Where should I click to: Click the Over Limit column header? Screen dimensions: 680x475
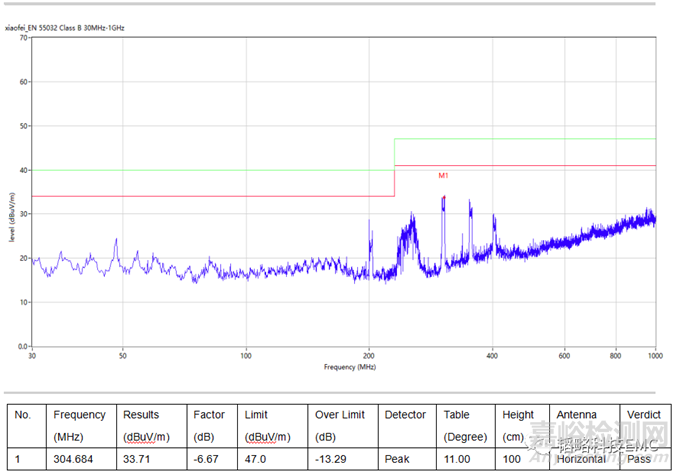point(339,415)
